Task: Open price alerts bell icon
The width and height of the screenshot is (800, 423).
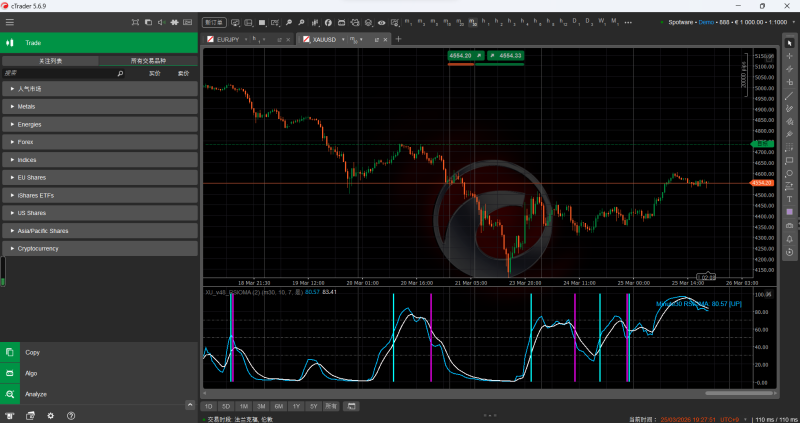Action: 790,239
